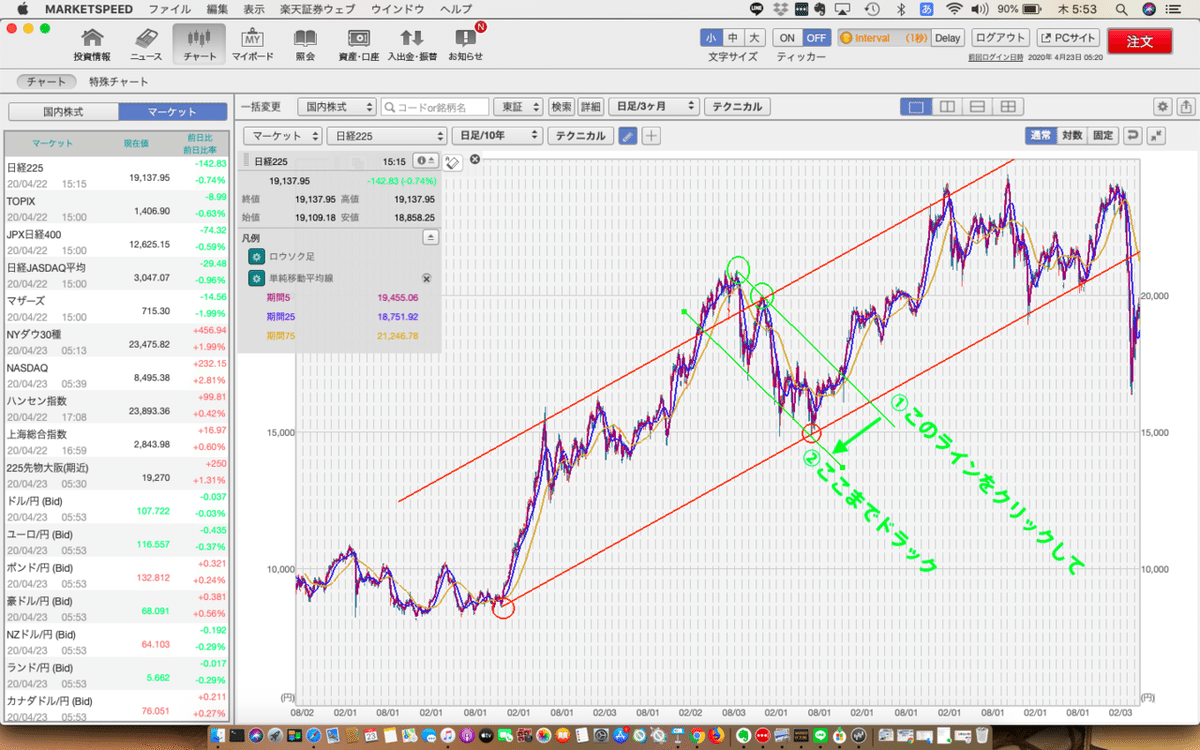Click the 検索 button
Image resolution: width=1200 pixels, height=750 pixels.
coord(562,106)
